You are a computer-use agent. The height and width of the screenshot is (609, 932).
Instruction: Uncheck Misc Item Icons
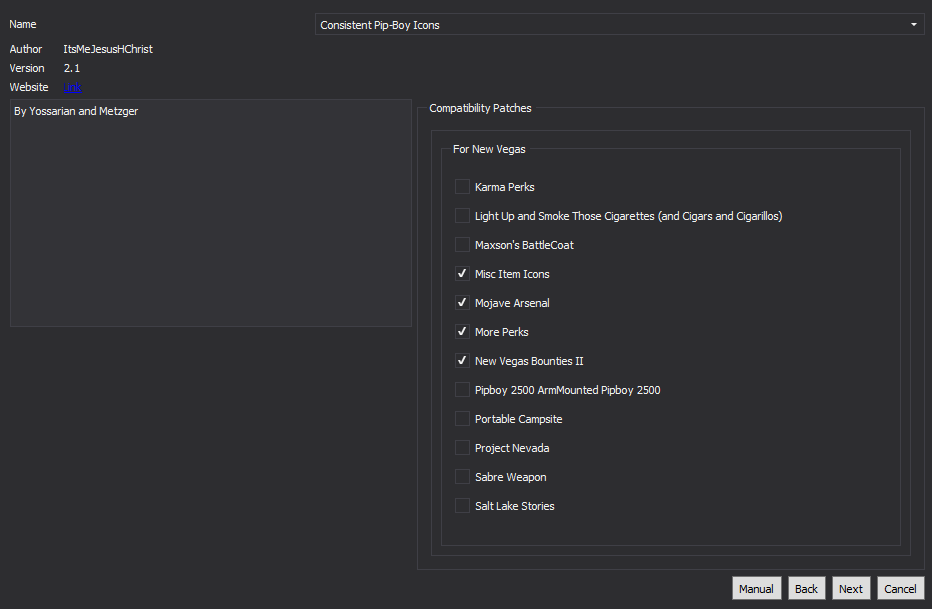462,274
